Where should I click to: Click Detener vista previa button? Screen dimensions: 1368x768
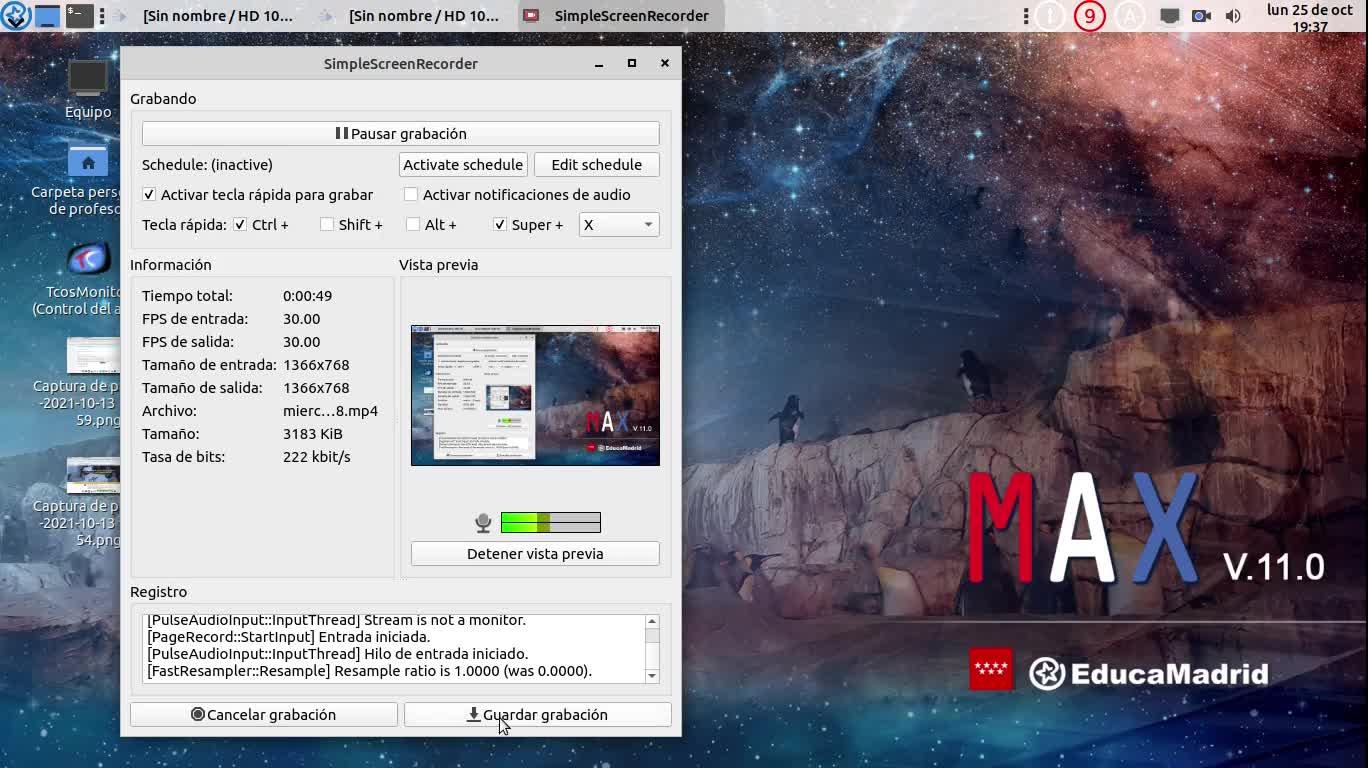535,554
